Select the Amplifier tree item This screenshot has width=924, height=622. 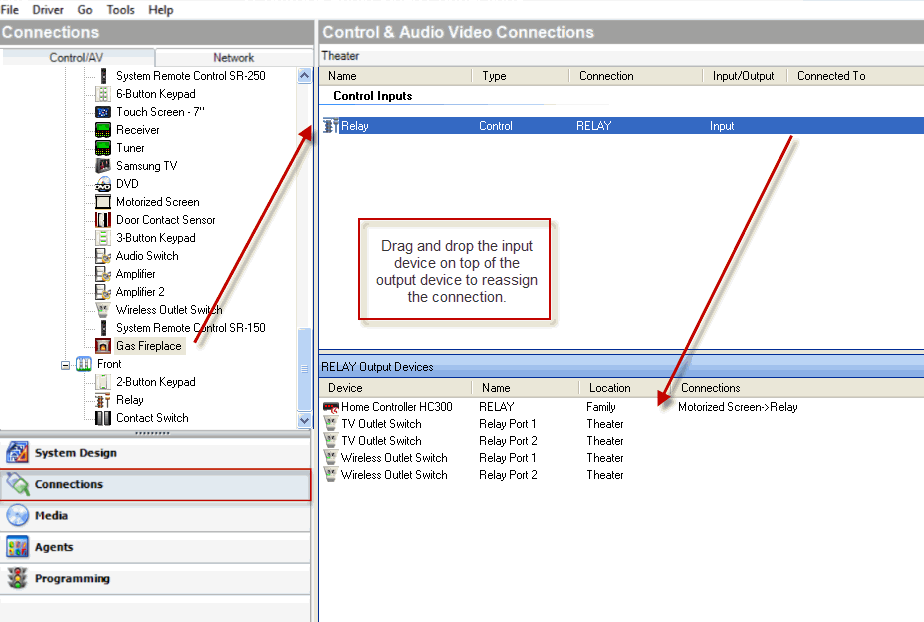click(136, 274)
